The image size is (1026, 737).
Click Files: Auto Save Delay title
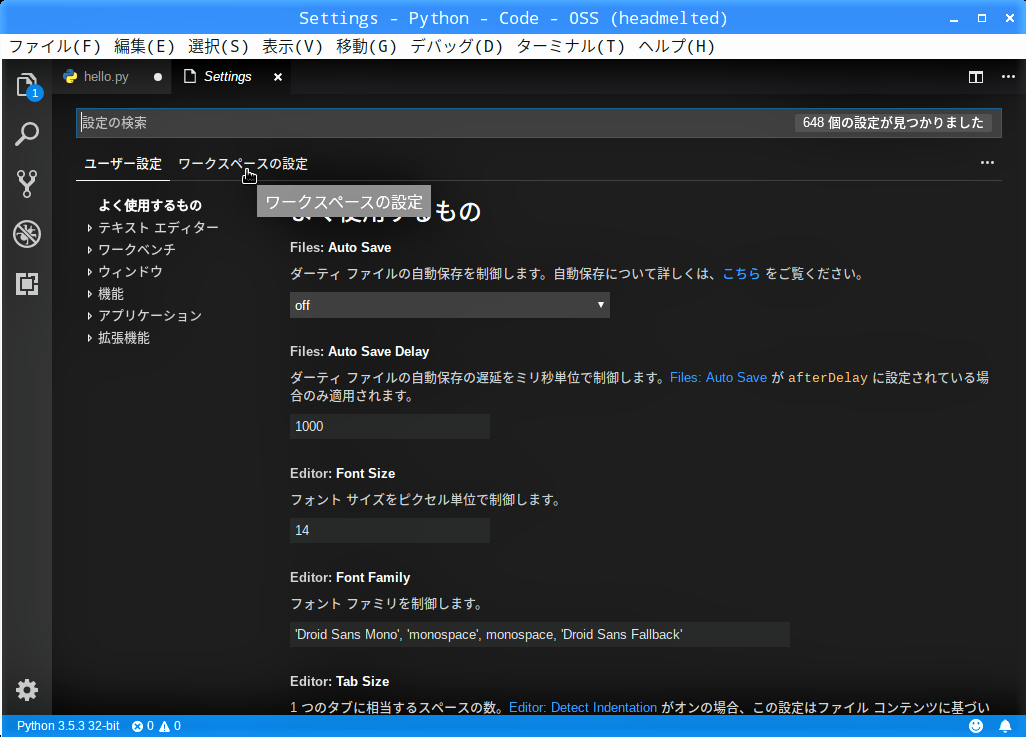tap(359, 351)
